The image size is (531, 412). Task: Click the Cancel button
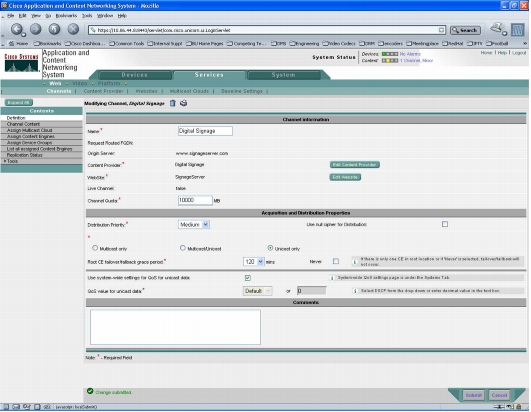tap(500, 395)
